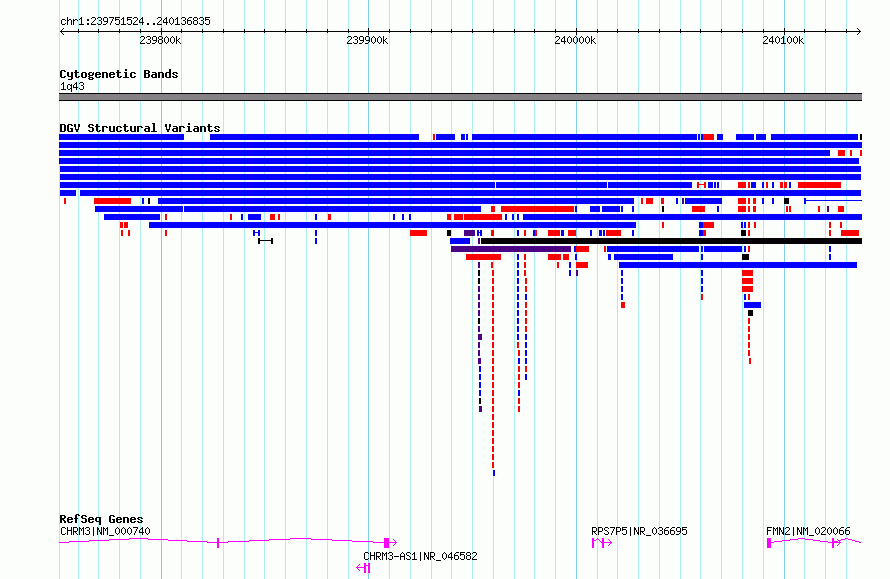Select the RefSeq Genes track title

pyautogui.click(x=101, y=519)
